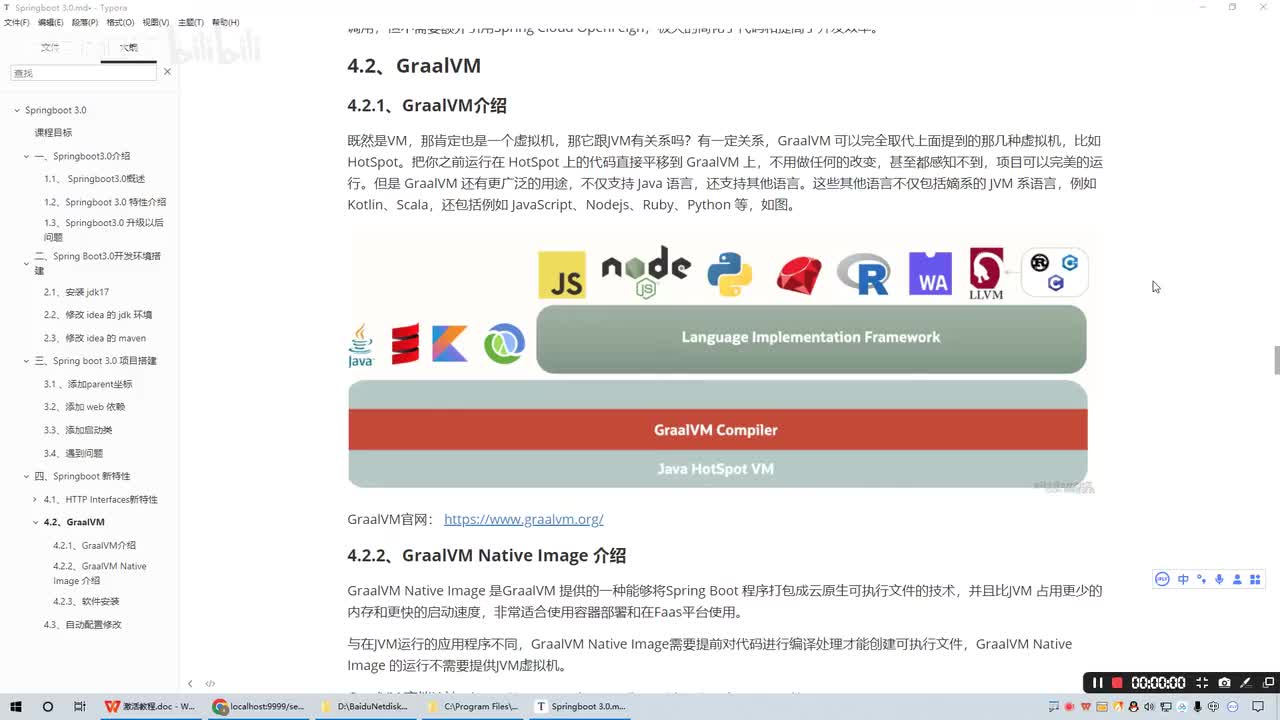1280x720 pixels.
Task: Jump to 4.3、自动配置修改 in outline
Action: point(82,624)
